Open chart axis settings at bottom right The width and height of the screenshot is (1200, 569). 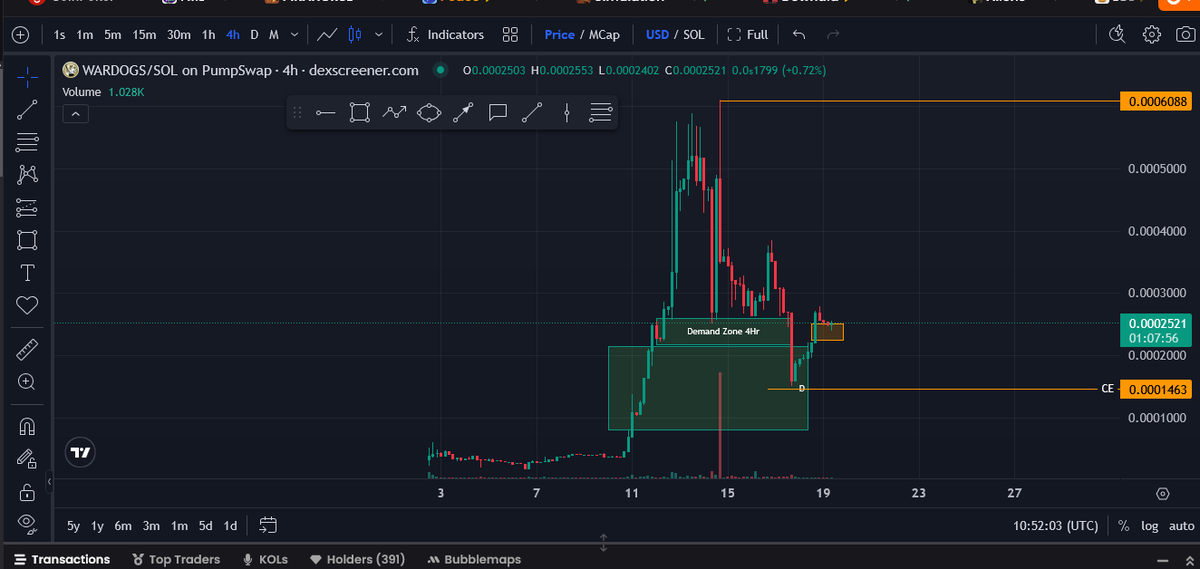point(1162,493)
